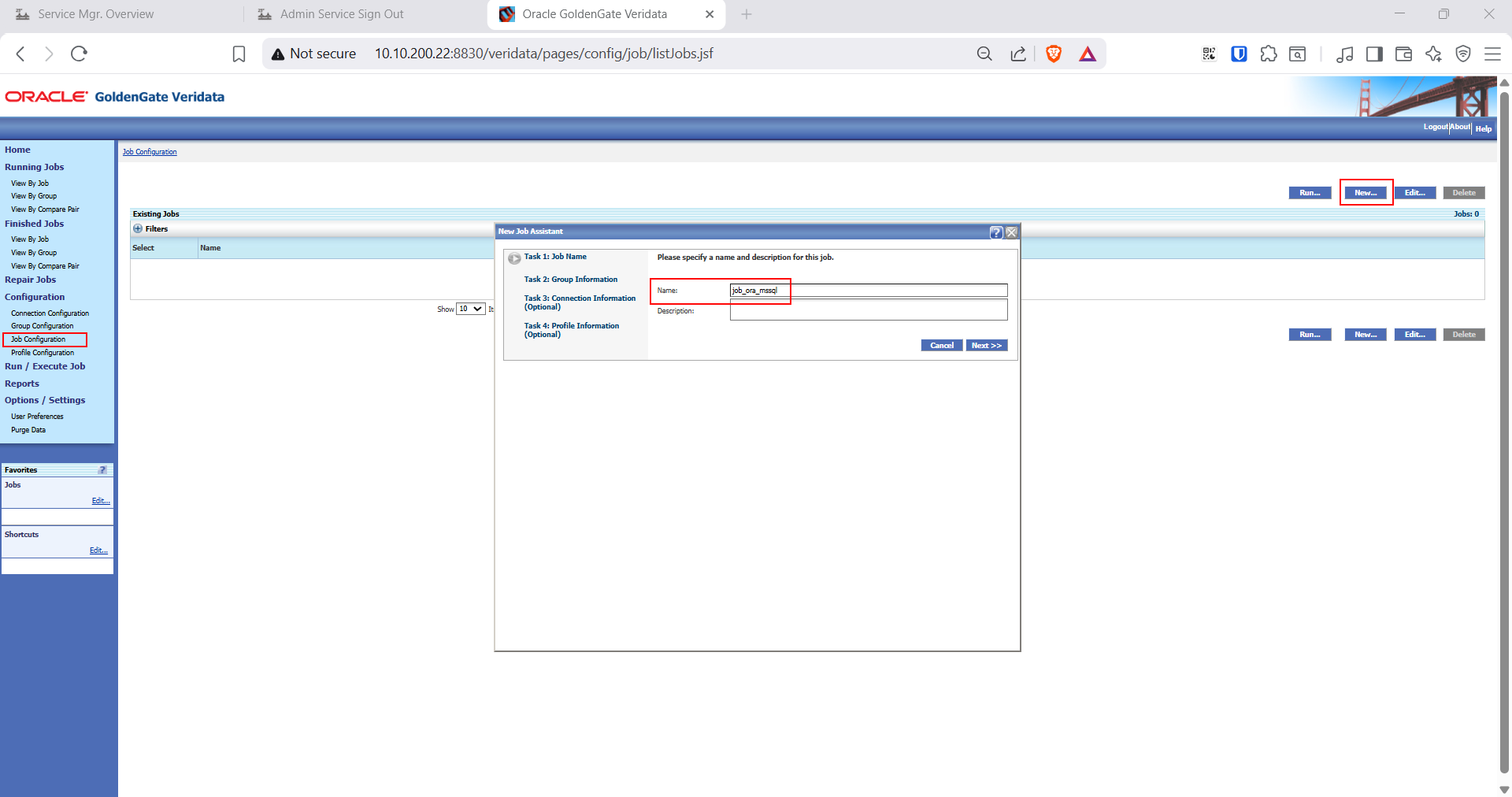Screen dimensions: 1512x797
Task: Click the browser address bar URL
Action: (544, 54)
